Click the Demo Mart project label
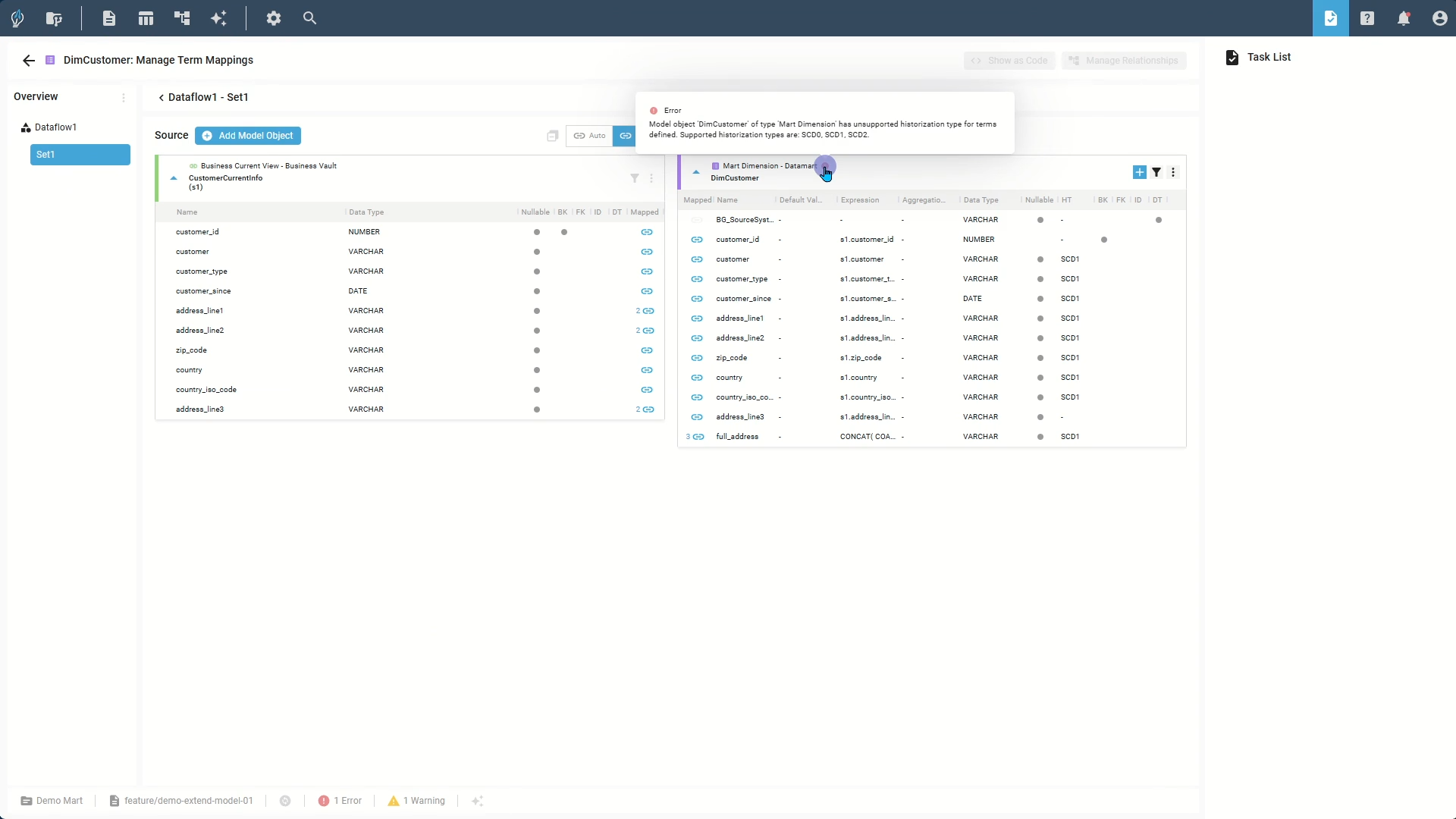1456x819 pixels. pyautogui.click(x=52, y=801)
